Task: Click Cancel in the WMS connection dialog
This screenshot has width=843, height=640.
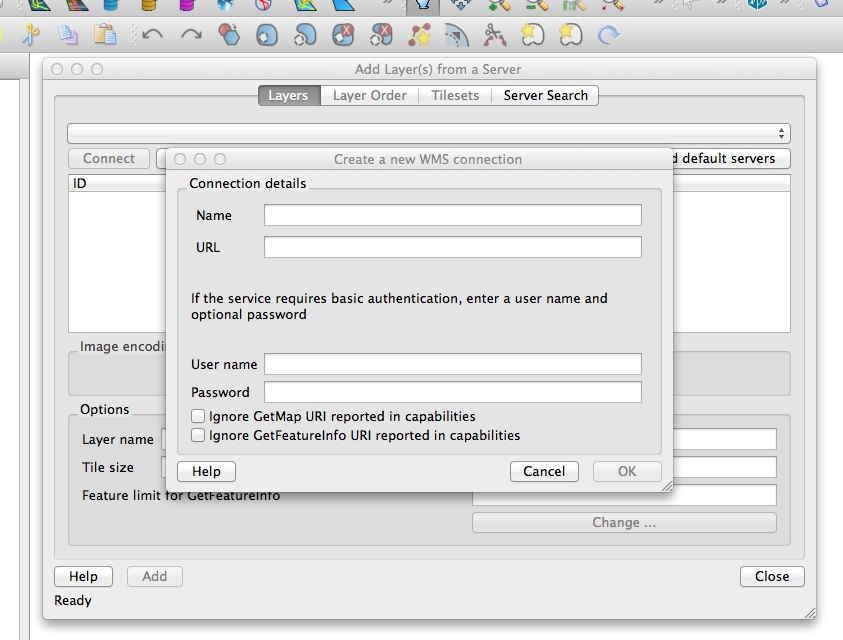Action: coord(544,471)
